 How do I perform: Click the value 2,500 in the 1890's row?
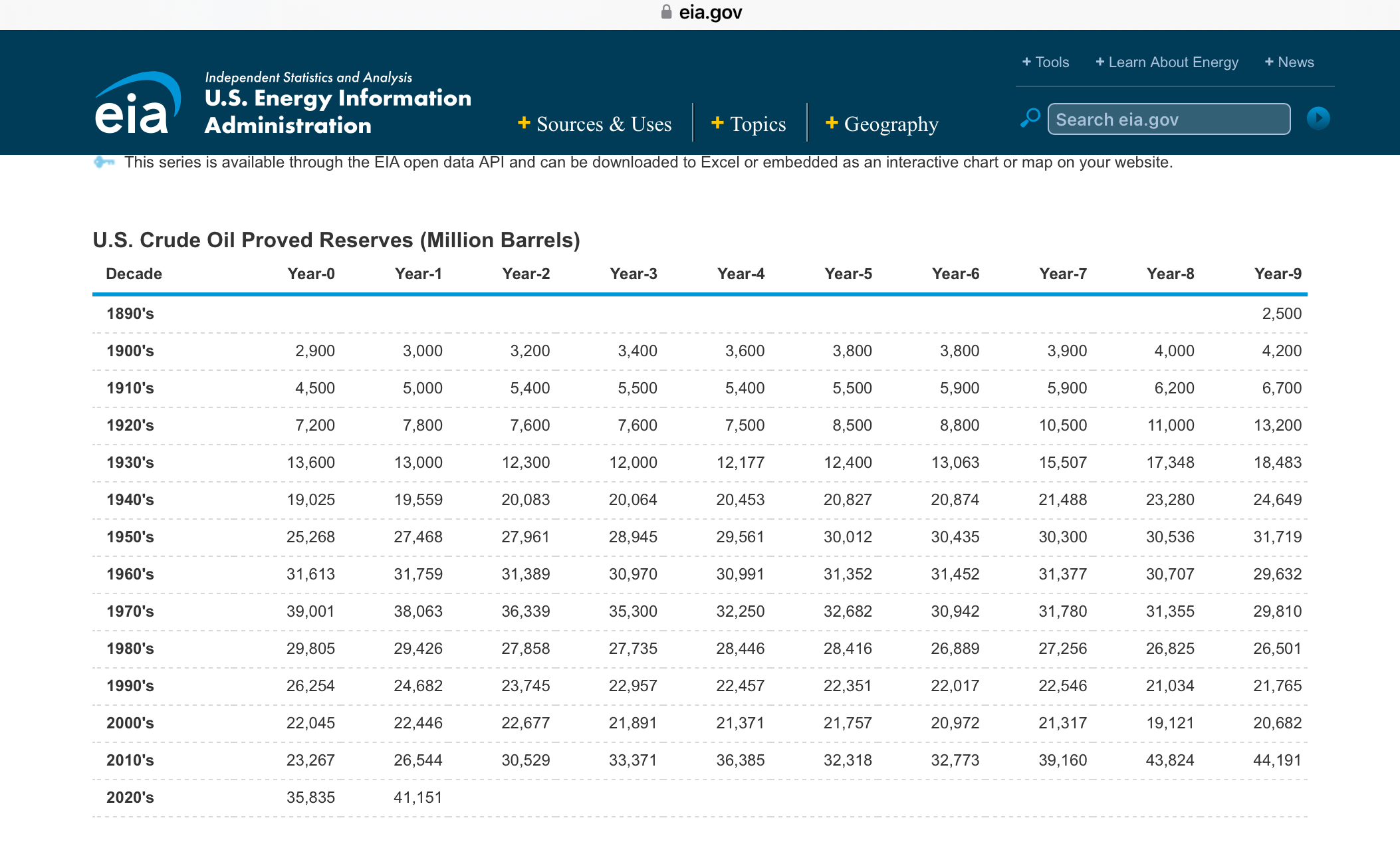click(x=1282, y=314)
